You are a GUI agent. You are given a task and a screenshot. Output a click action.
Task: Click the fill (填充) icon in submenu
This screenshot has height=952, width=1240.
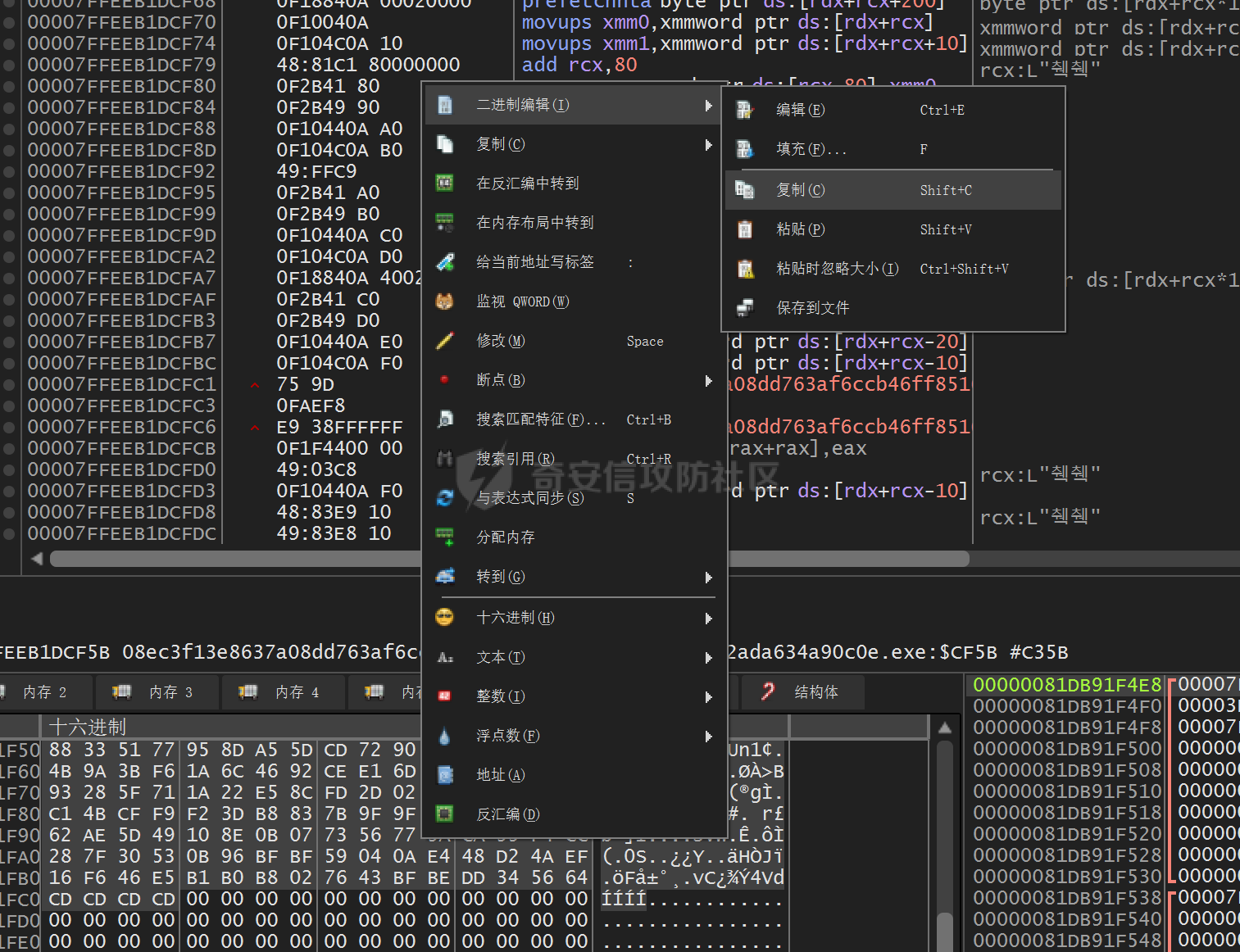(745, 149)
